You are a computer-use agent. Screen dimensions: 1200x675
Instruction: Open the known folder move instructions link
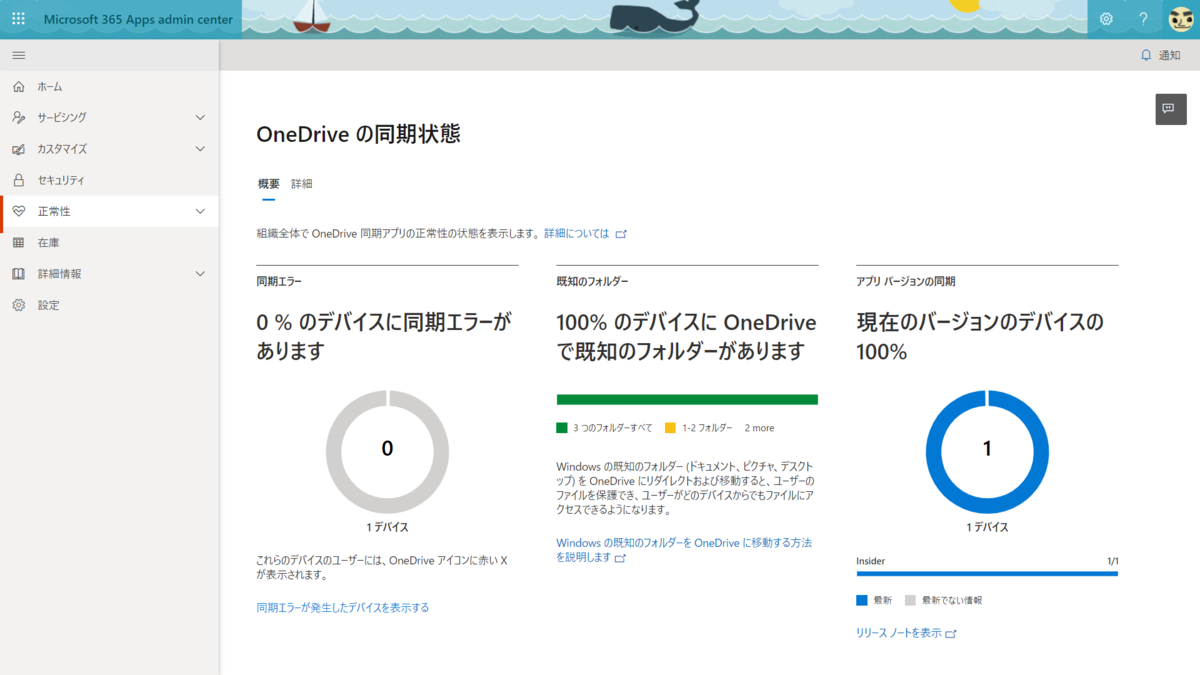(684, 550)
